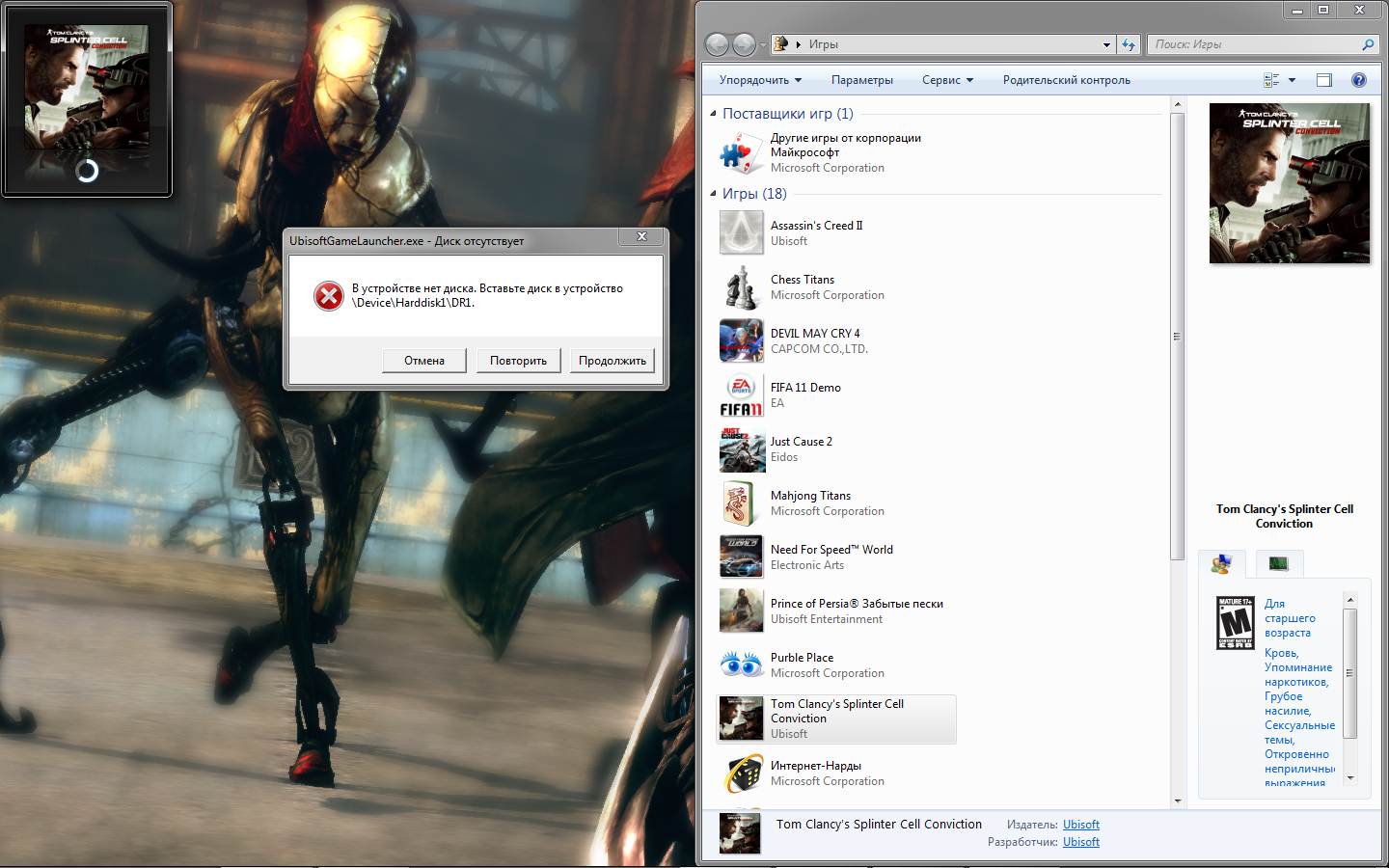Open the Параметры menu item
The width and height of the screenshot is (1389, 868).
pyautogui.click(x=862, y=80)
